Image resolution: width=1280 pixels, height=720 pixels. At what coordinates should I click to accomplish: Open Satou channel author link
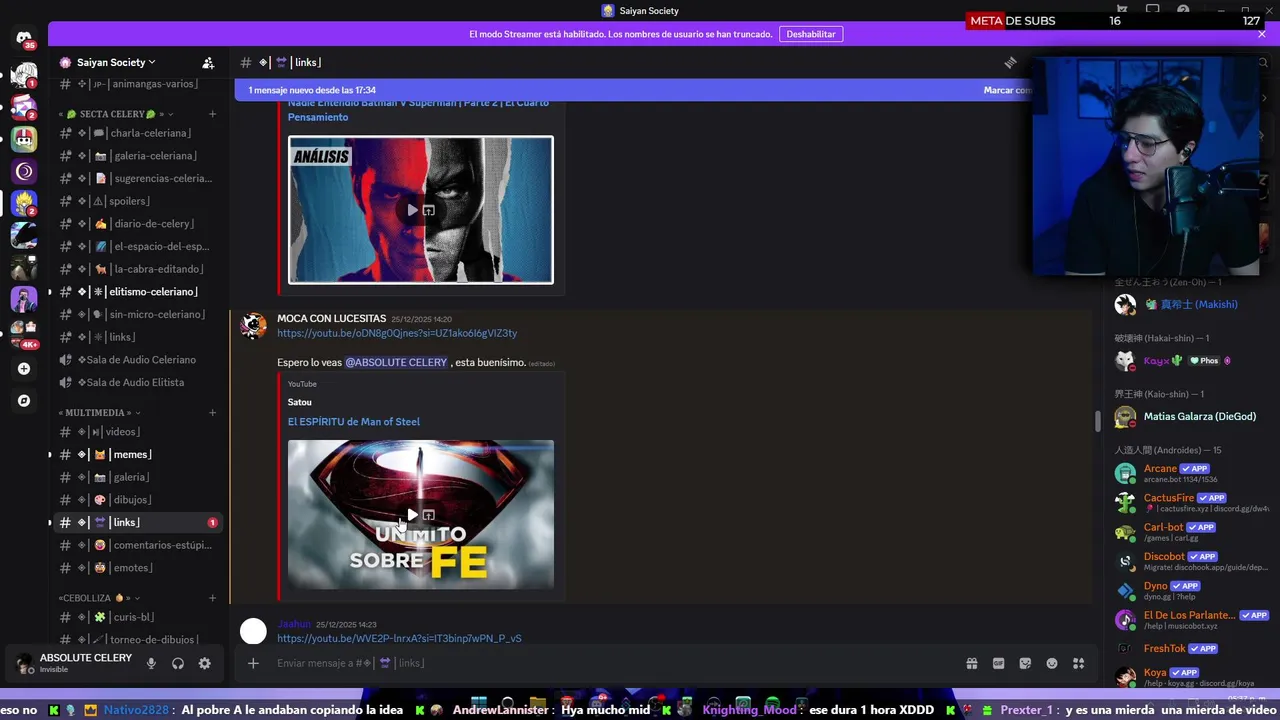[300, 402]
